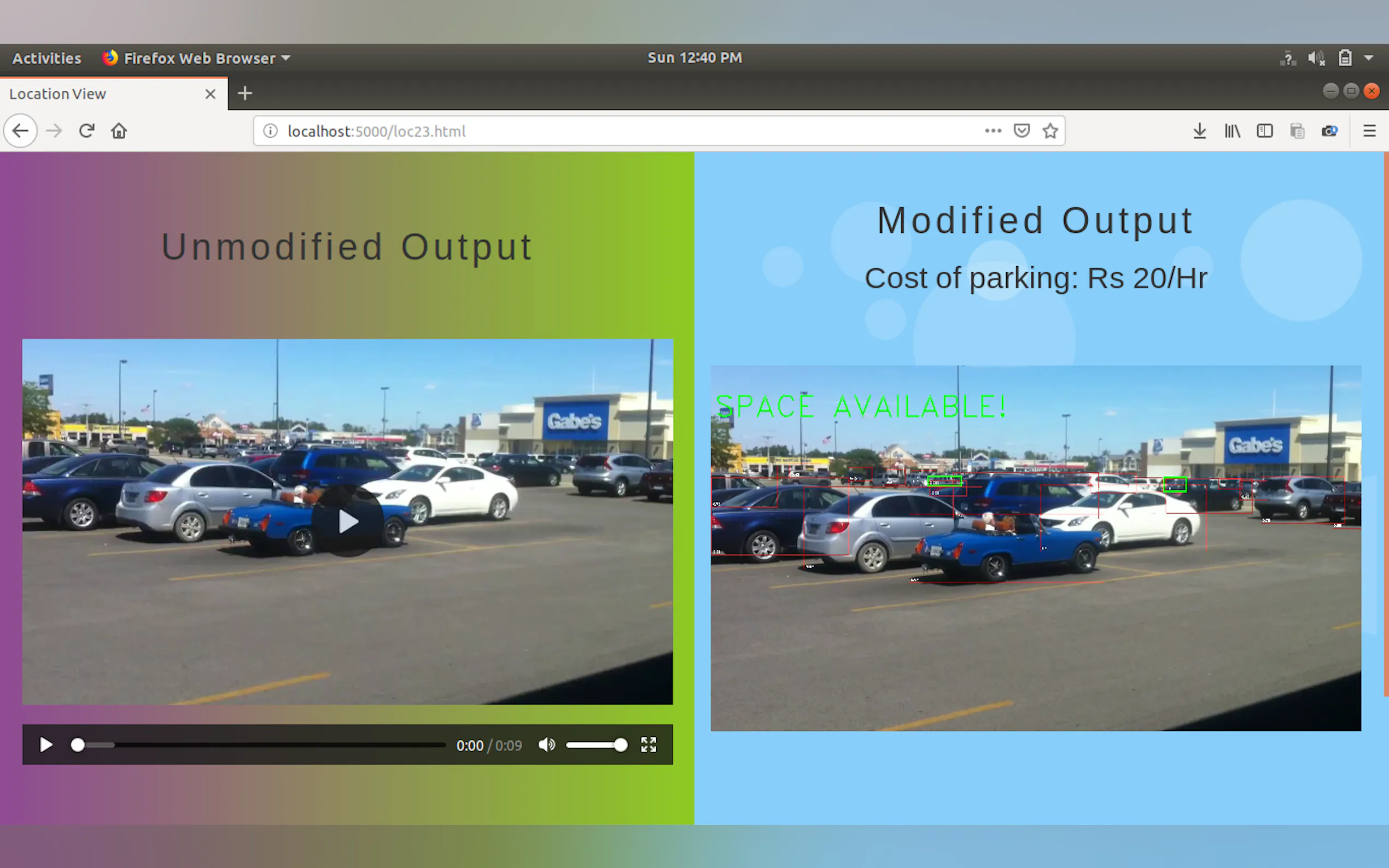
Task: Save page to Pocket
Action: (1022, 131)
